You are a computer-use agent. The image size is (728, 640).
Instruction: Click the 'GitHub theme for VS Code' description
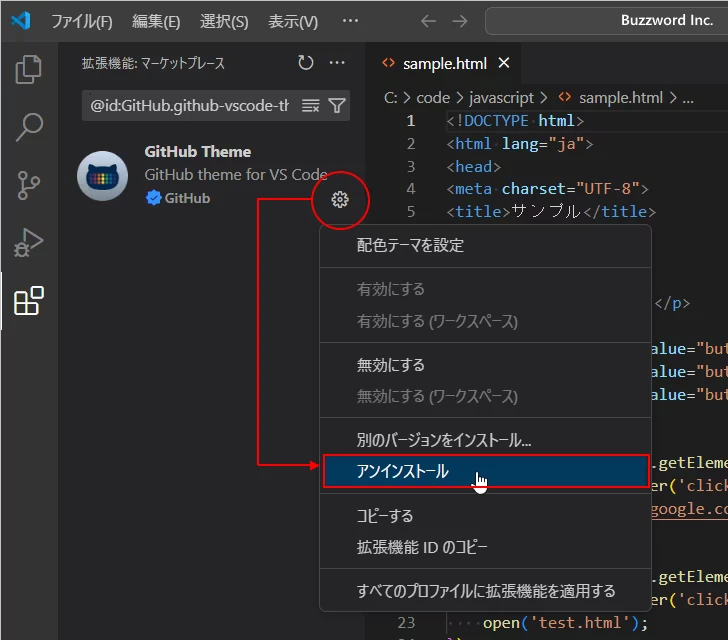[236, 175]
